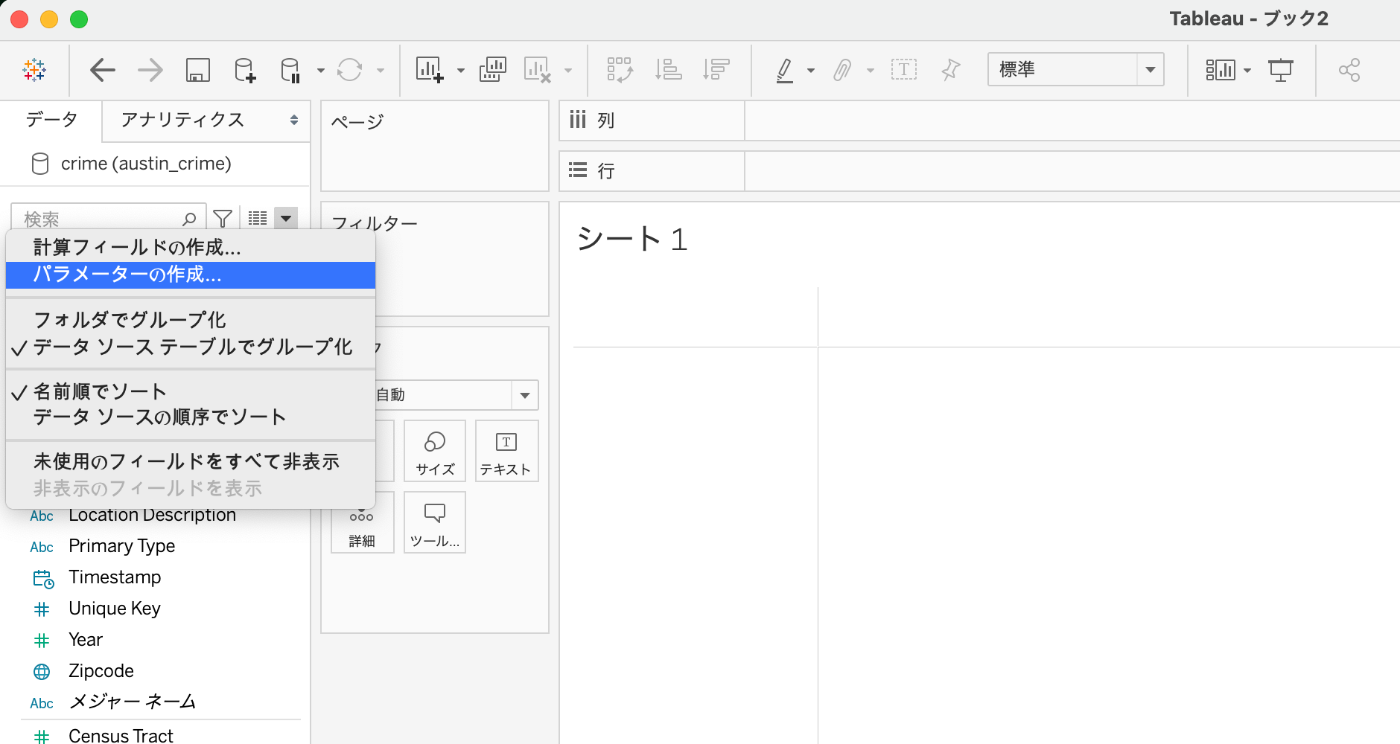Sort ascending toolbar icon

pyautogui.click(x=668, y=70)
